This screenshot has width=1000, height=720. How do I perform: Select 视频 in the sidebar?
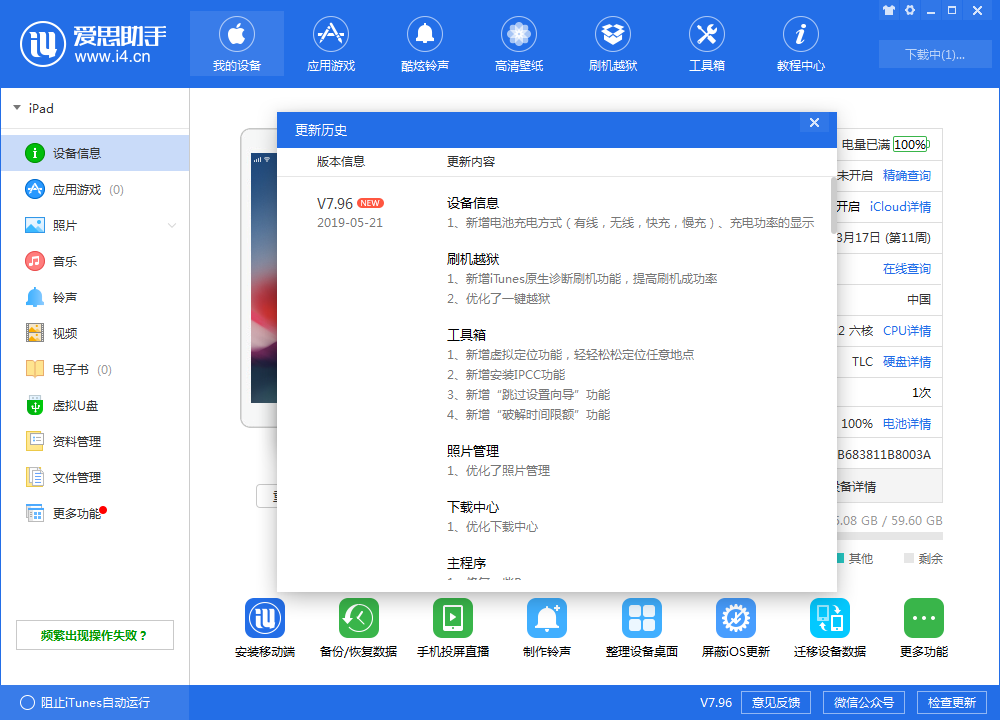[x=95, y=333]
